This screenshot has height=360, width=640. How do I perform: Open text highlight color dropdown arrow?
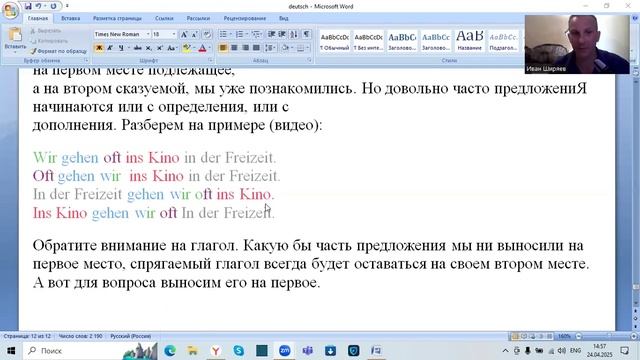coord(193,48)
